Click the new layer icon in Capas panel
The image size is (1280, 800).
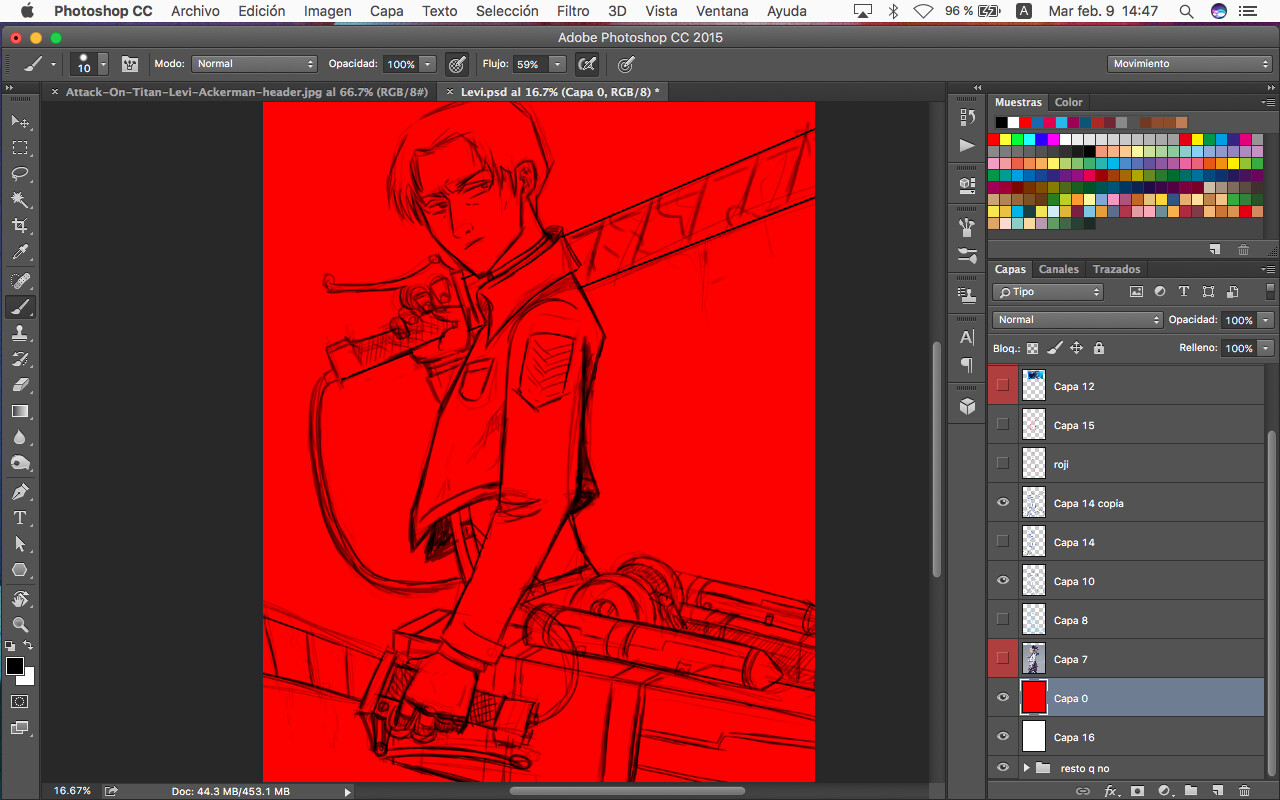coord(1218,790)
